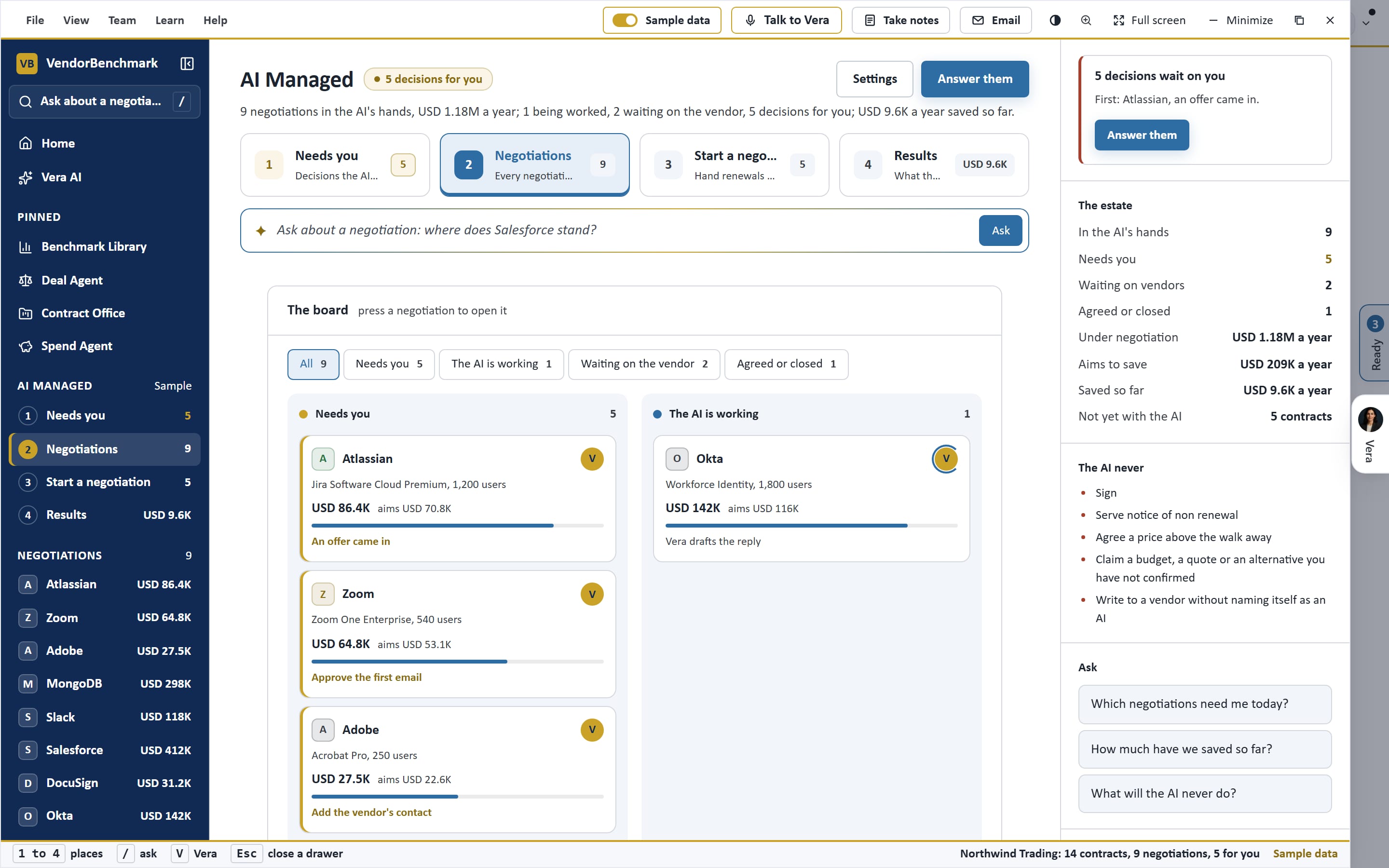
Task: Filter board by Agreed or closed
Action: (786, 364)
